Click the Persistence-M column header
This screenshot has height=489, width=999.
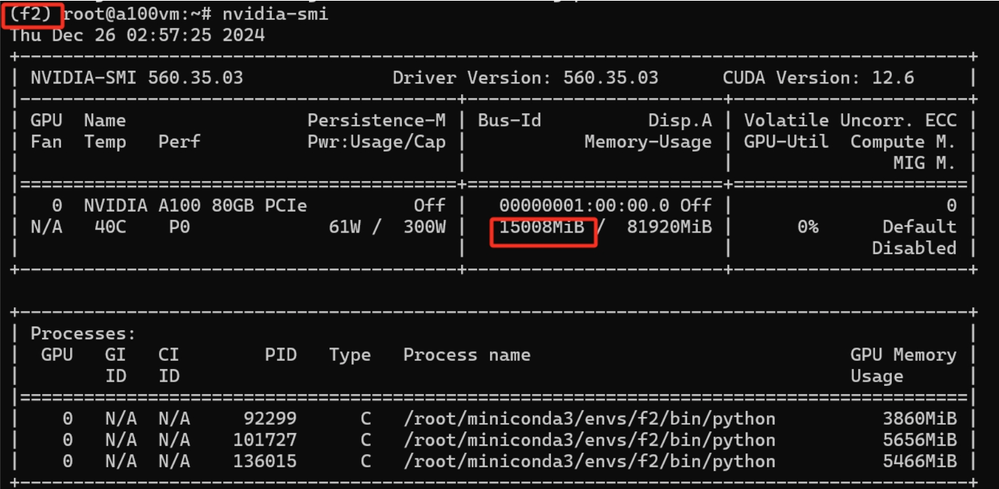[377, 120]
